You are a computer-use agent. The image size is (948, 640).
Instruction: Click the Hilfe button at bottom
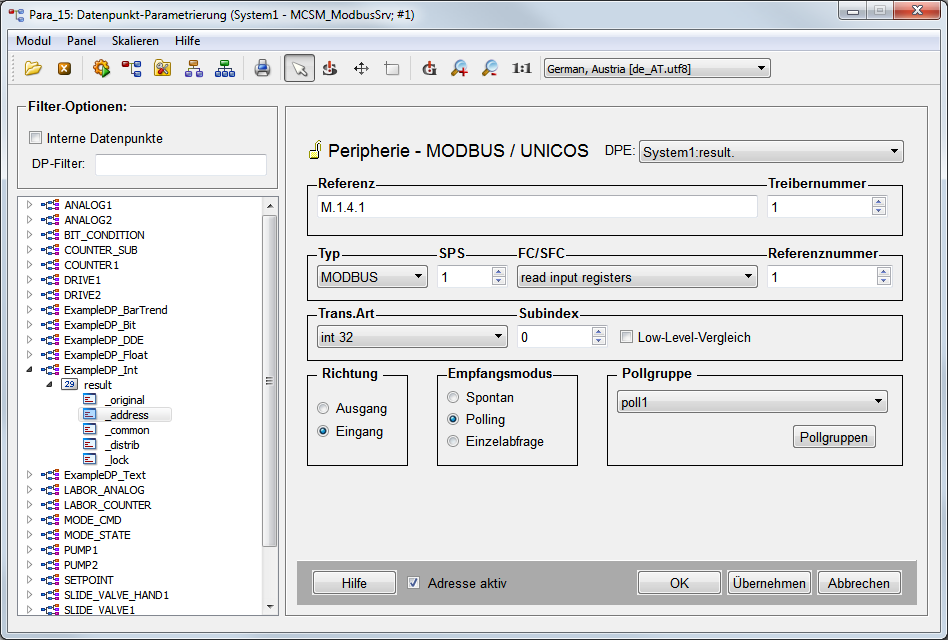(x=354, y=583)
